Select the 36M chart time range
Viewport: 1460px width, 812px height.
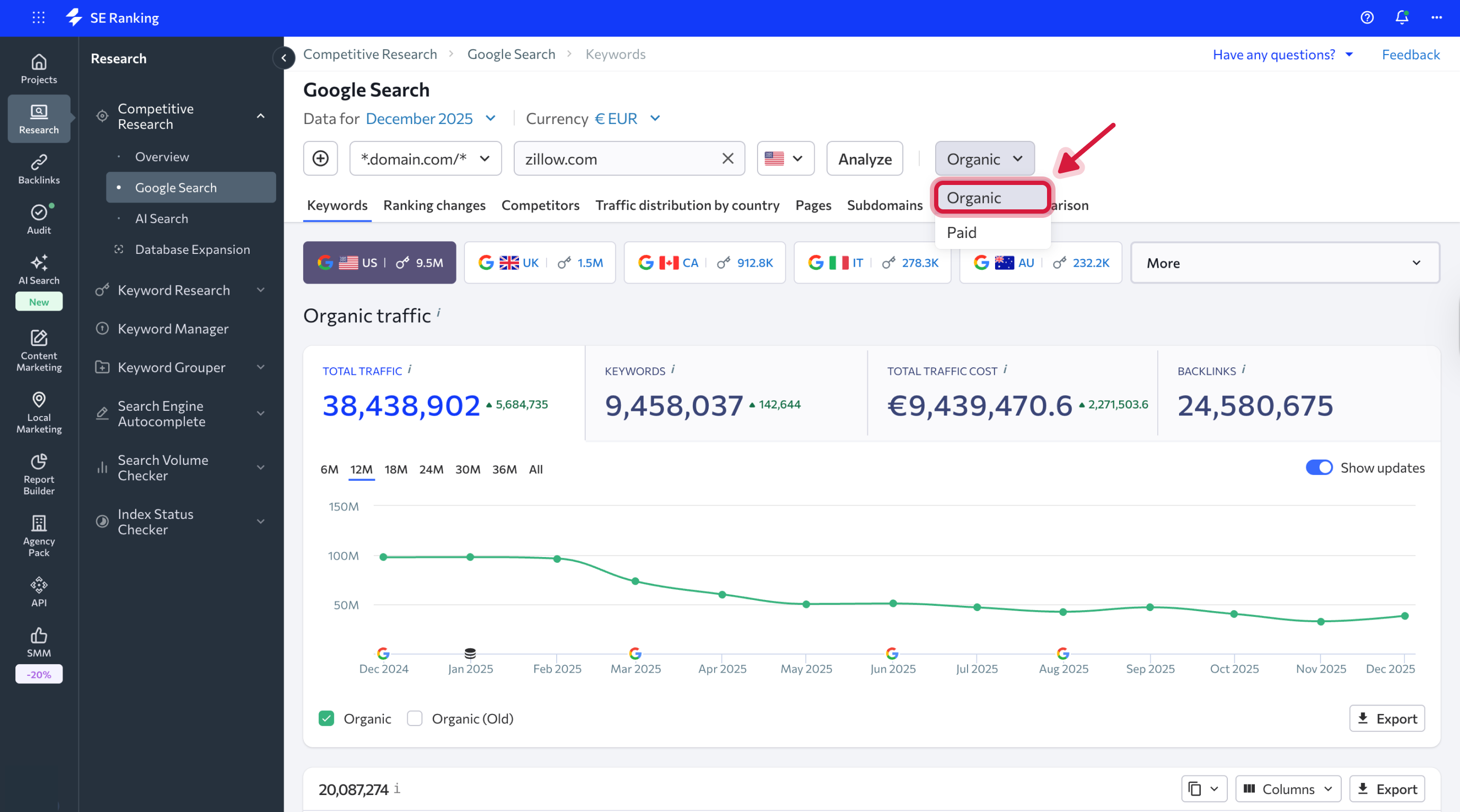[504, 469]
